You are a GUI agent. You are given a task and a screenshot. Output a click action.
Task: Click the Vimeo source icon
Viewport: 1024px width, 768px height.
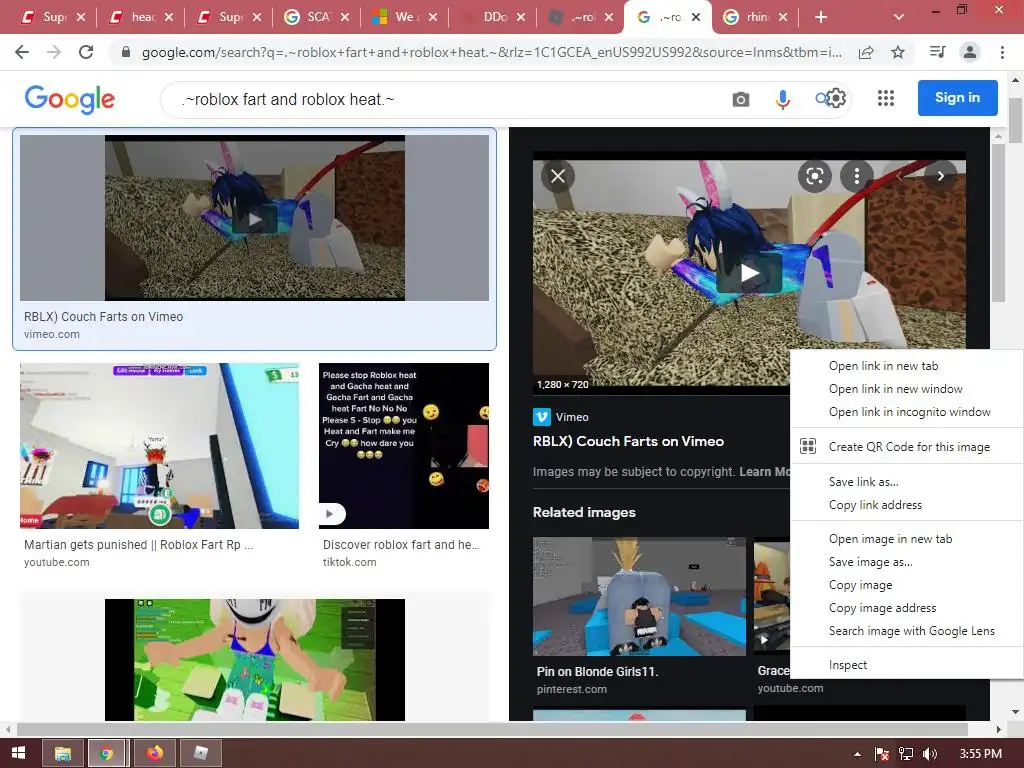tap(541, 417)
